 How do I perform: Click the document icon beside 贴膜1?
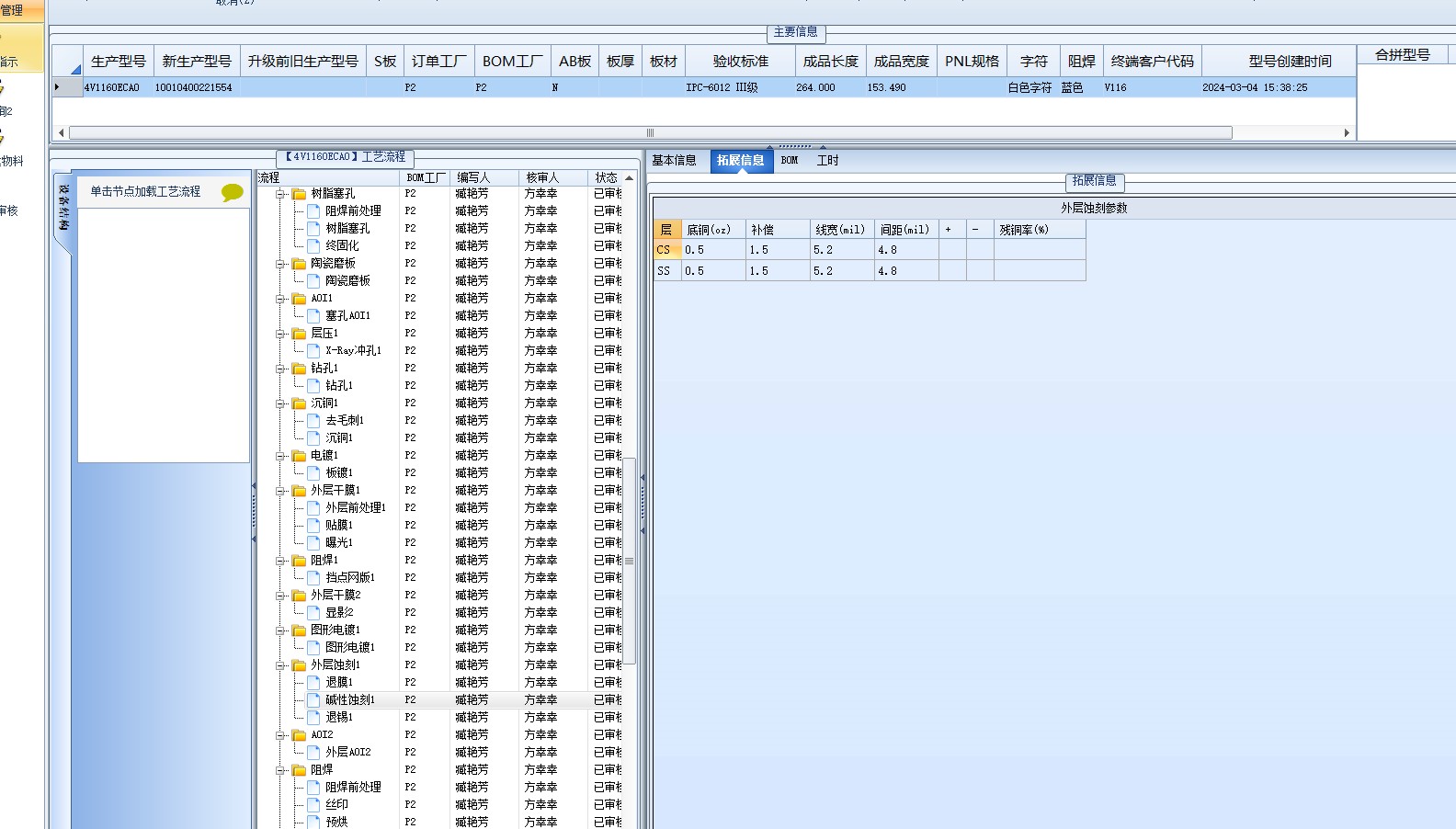(x=313, y=526)
